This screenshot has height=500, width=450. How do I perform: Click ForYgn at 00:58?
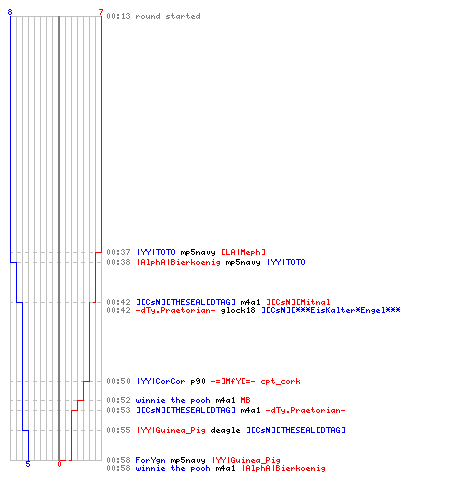(150, 460)
